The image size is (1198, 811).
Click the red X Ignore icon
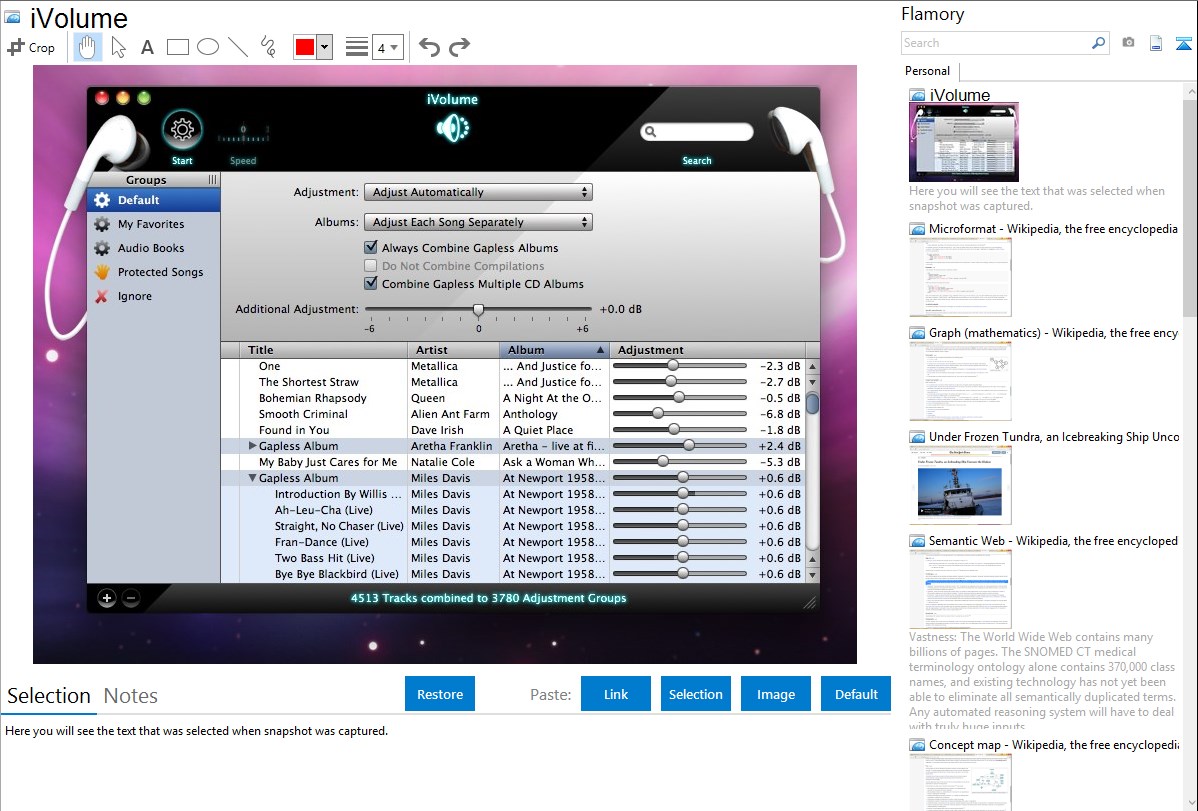point(102,297)
